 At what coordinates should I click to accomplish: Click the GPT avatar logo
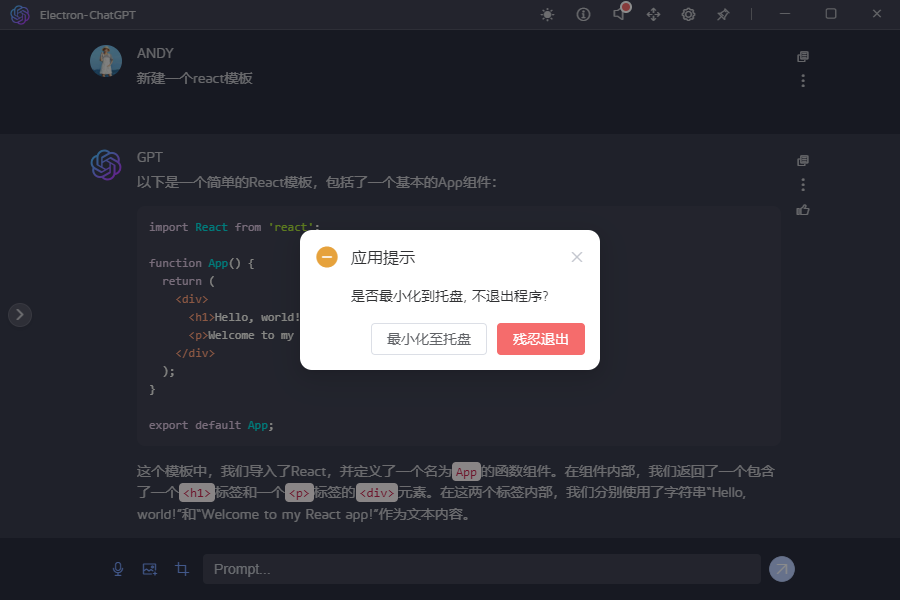pyautogui.click(x=106, y=165)
